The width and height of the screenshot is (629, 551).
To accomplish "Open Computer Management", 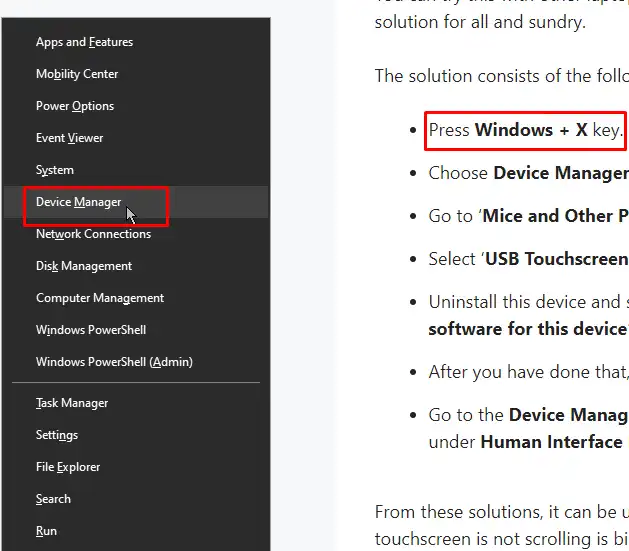I will (x=100, y=298).
